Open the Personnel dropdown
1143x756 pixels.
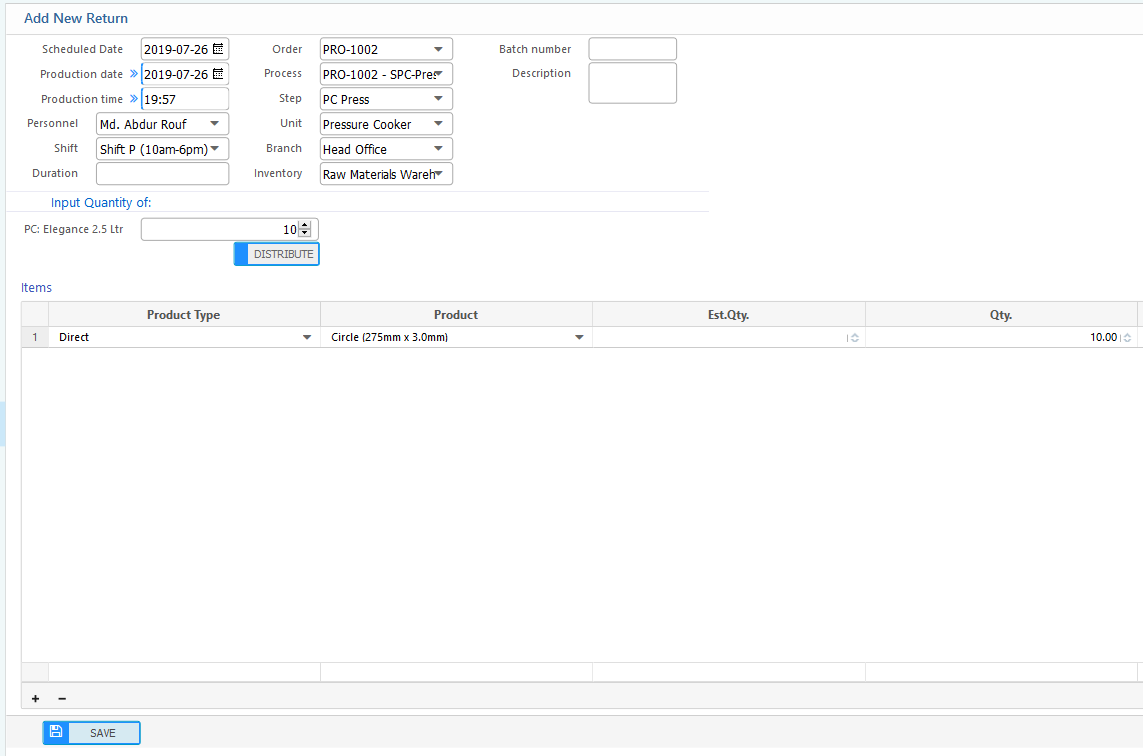tap(214, 124)
